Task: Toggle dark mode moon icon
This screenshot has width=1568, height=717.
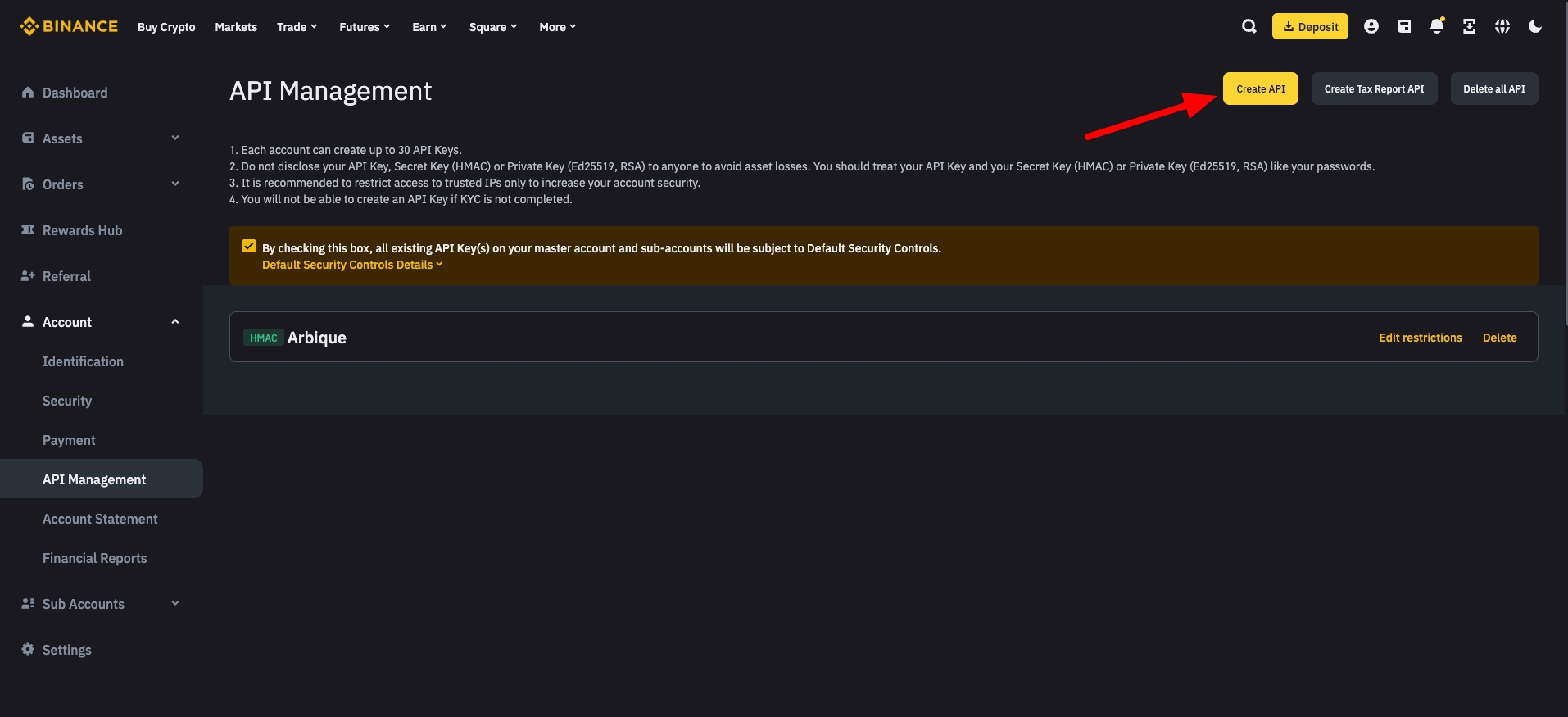Action: click(1535, 26)
